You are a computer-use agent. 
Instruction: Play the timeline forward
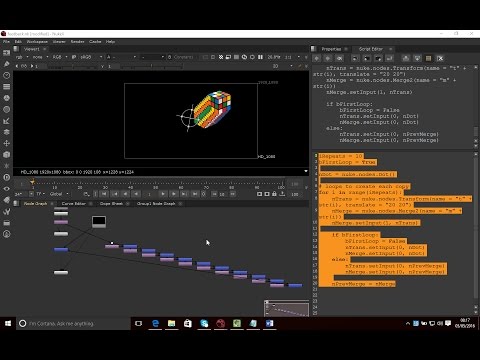tap(163, 194)
